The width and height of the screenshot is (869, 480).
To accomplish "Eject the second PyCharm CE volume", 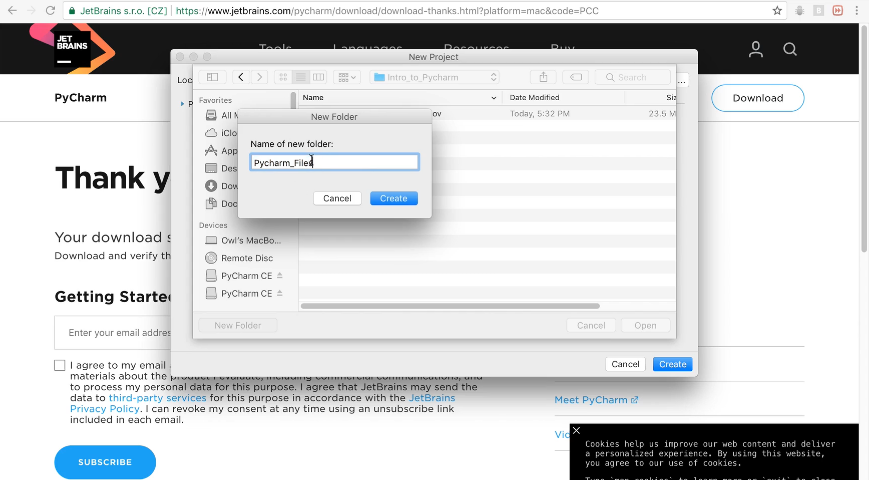I will click(280, 293).
